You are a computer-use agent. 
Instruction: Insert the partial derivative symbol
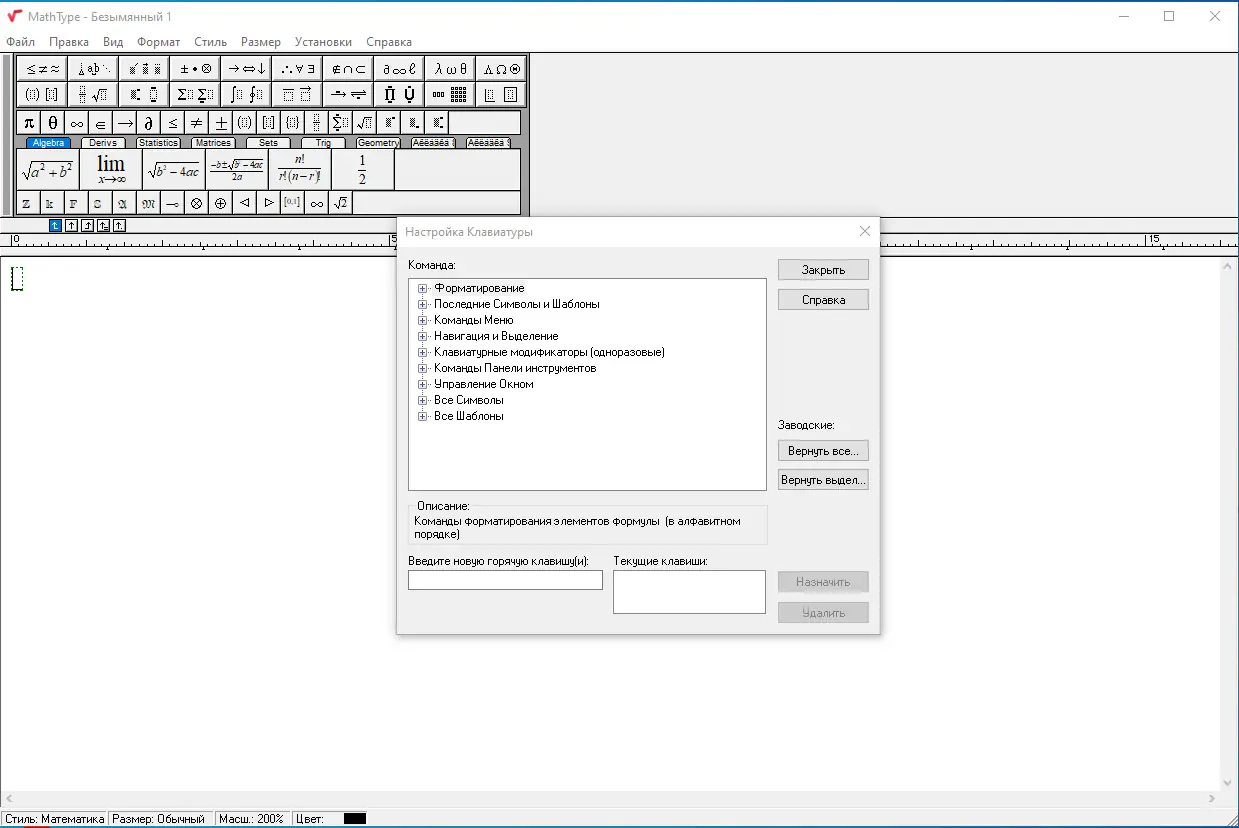point(148,123)
